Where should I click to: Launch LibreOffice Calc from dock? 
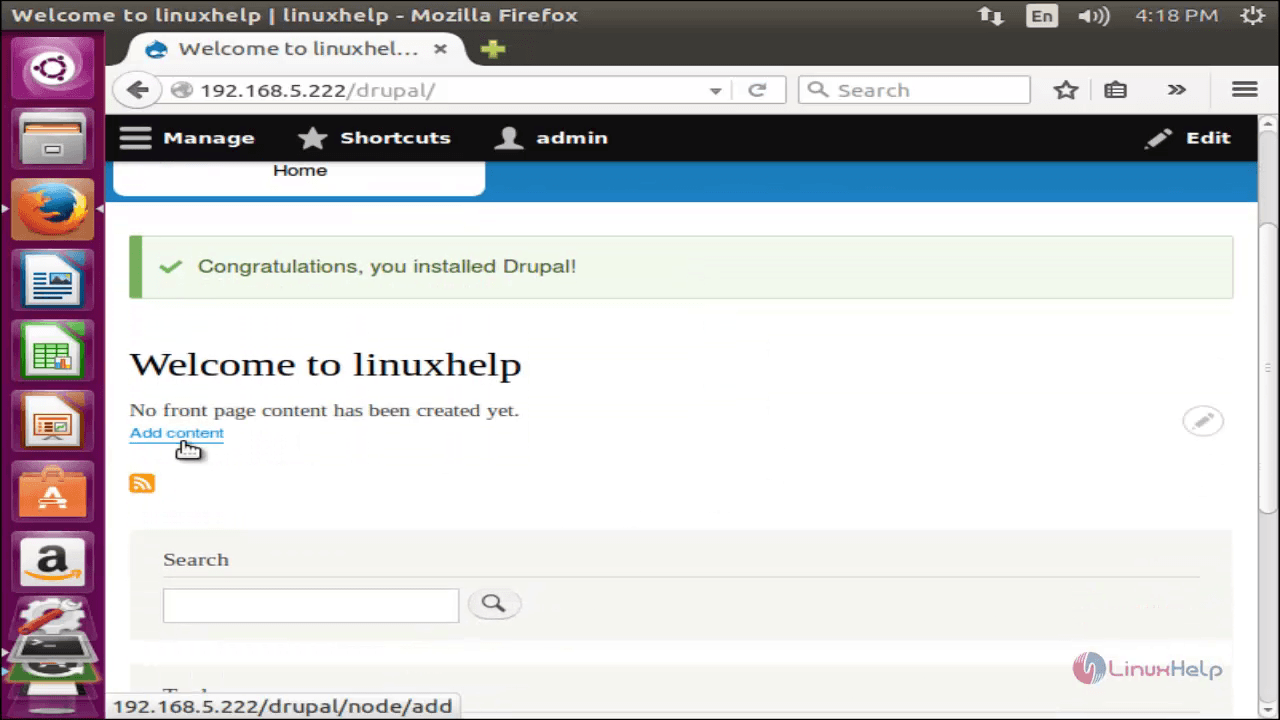click(52, 351)
